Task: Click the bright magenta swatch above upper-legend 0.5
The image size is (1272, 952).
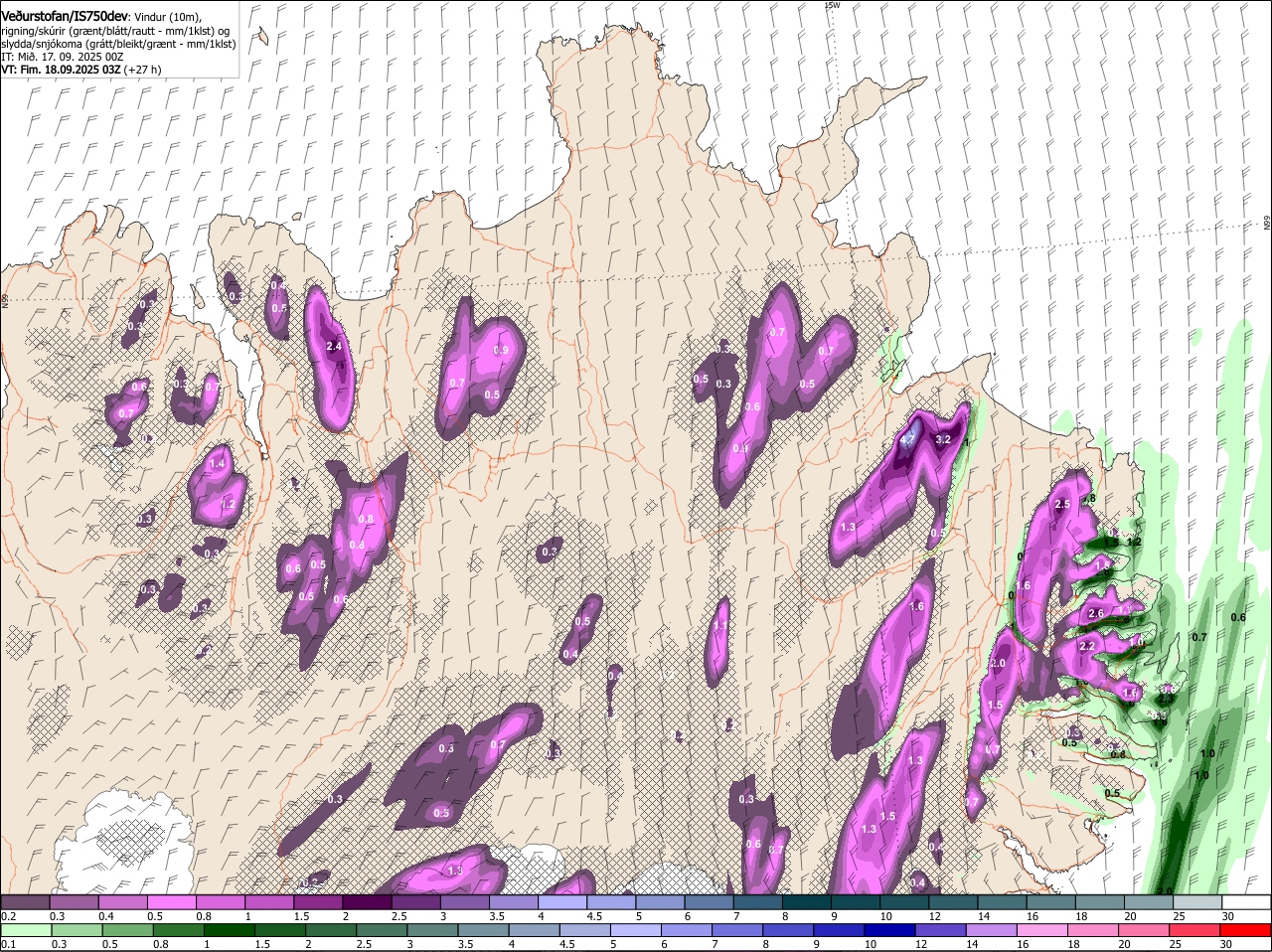Action: tap(171, 902)
